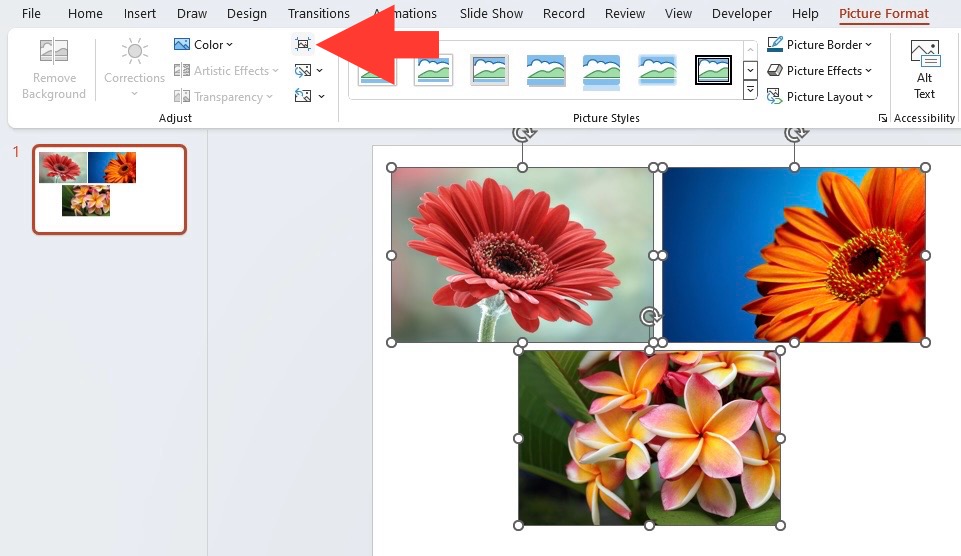Open the Picture Styles dialog launcher
Image resolution: width=961 pixels, height=556 pixels.
point(883,118)
